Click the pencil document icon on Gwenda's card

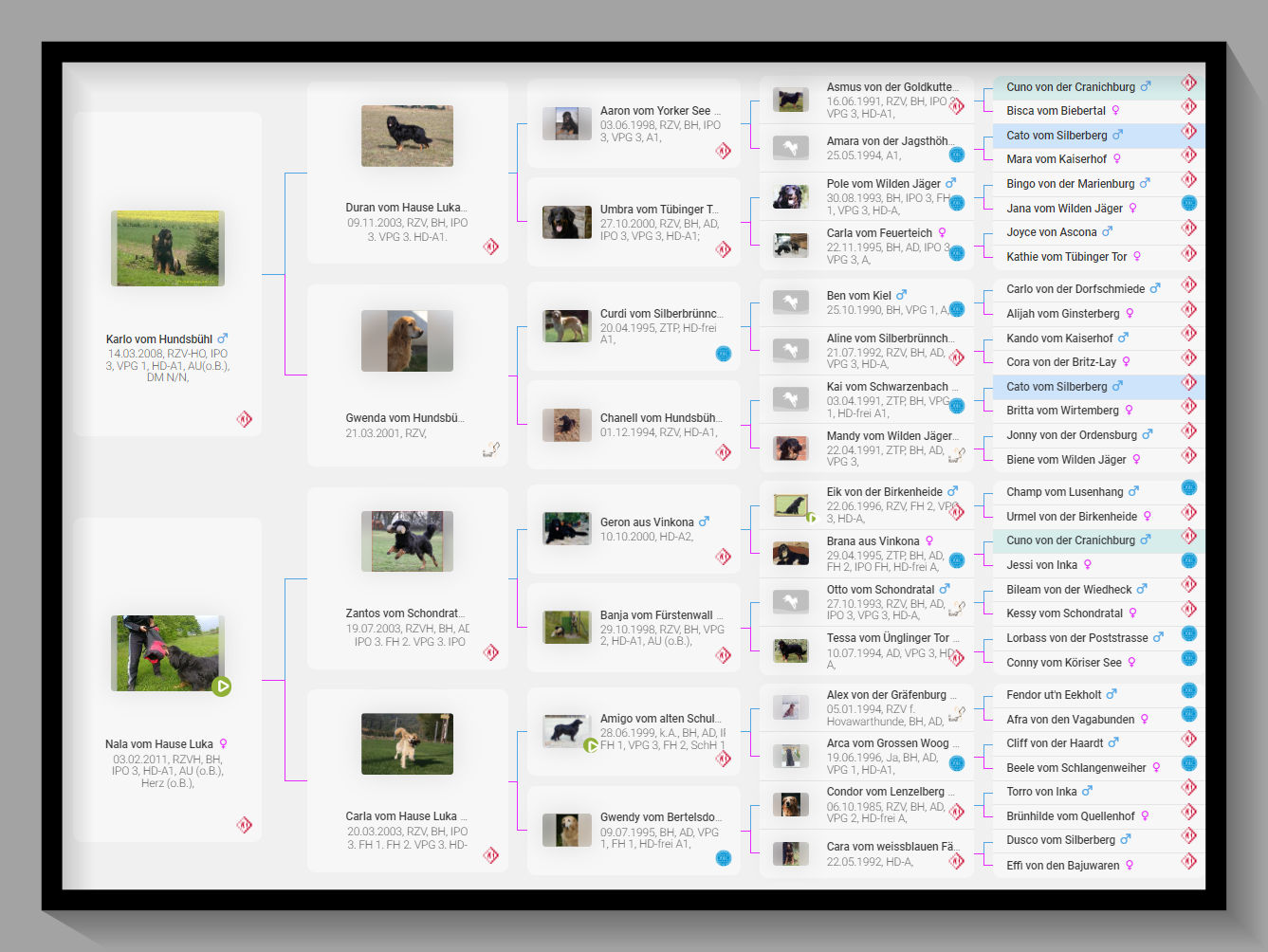click(490, 449)
